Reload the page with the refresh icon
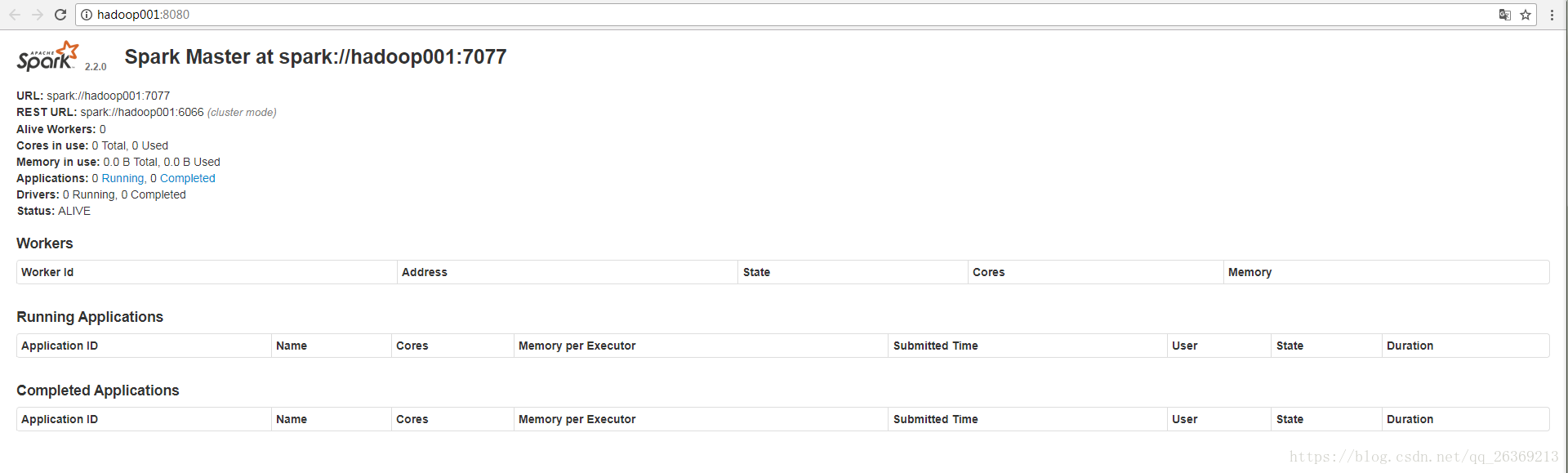The height and width of the screenshot is (473, 1568). pyautogui.click(x=60, y=15)
